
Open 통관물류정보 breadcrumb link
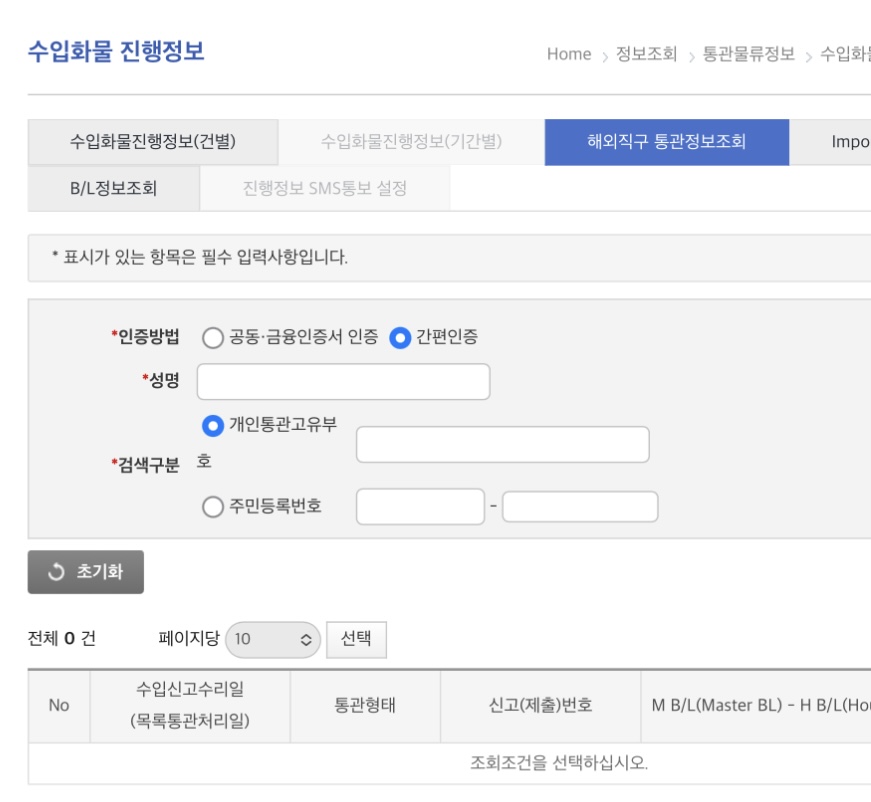pyautogui.click(x=749, y=54)
